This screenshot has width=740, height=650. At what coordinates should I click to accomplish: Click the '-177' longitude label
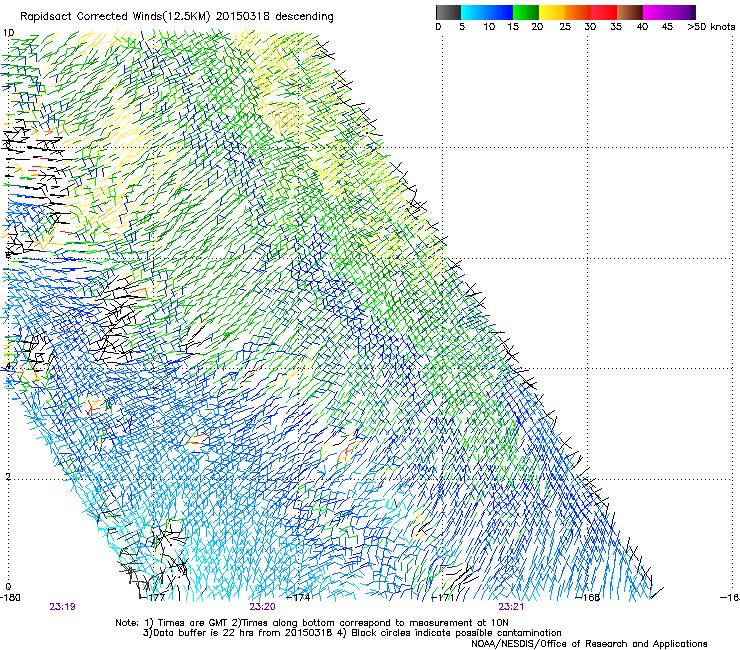pyautogui.click(x=154, y=598)
